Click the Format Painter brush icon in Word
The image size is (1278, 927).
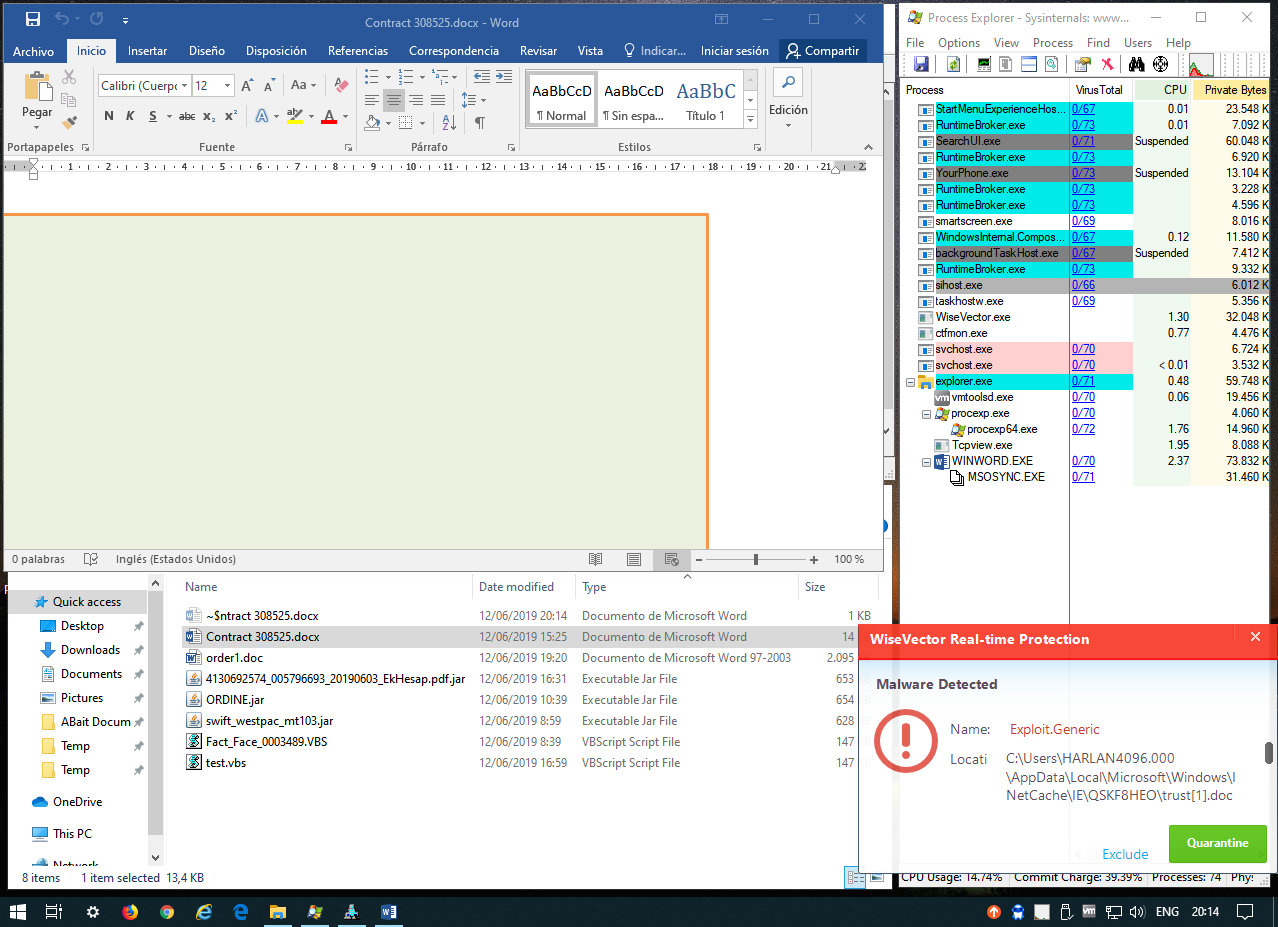pos(69,123)
